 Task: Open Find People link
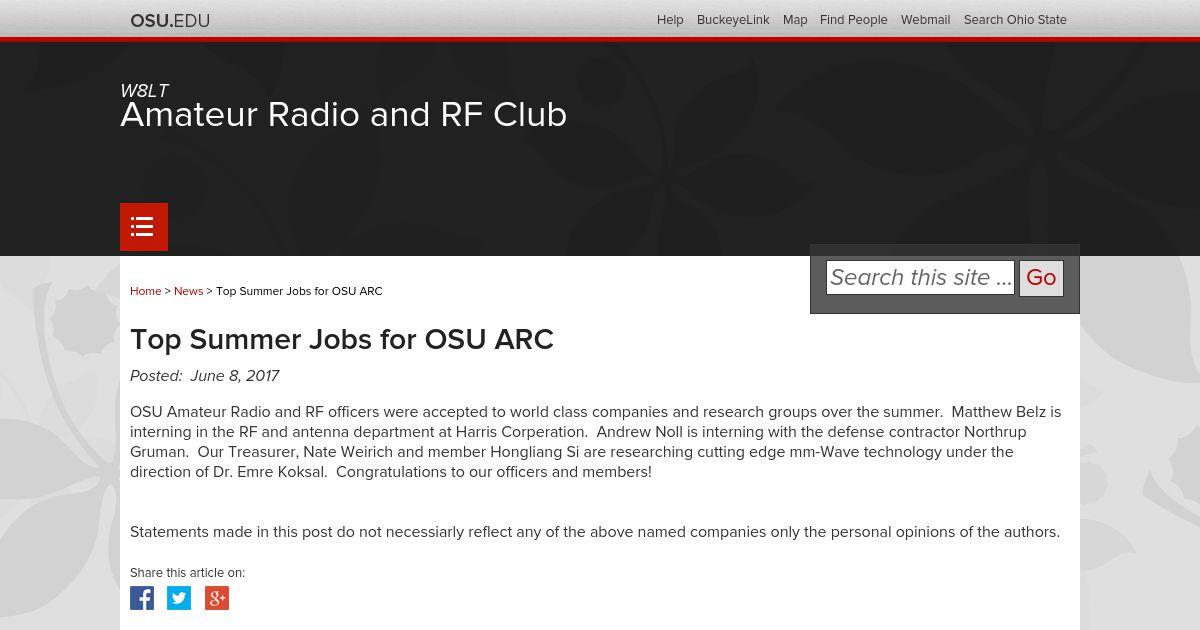coord(854,20)
